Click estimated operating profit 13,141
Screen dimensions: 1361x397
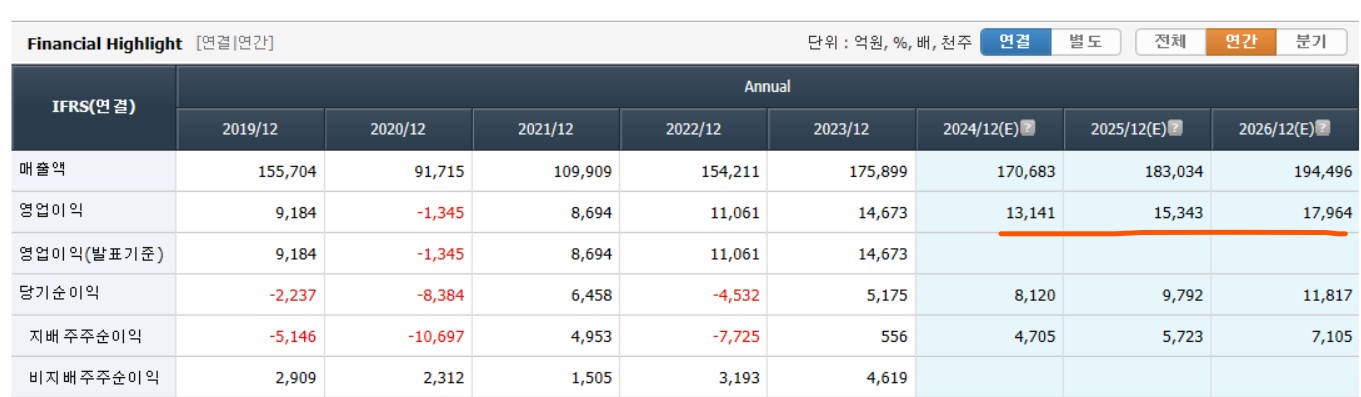tap(1031, 213)
